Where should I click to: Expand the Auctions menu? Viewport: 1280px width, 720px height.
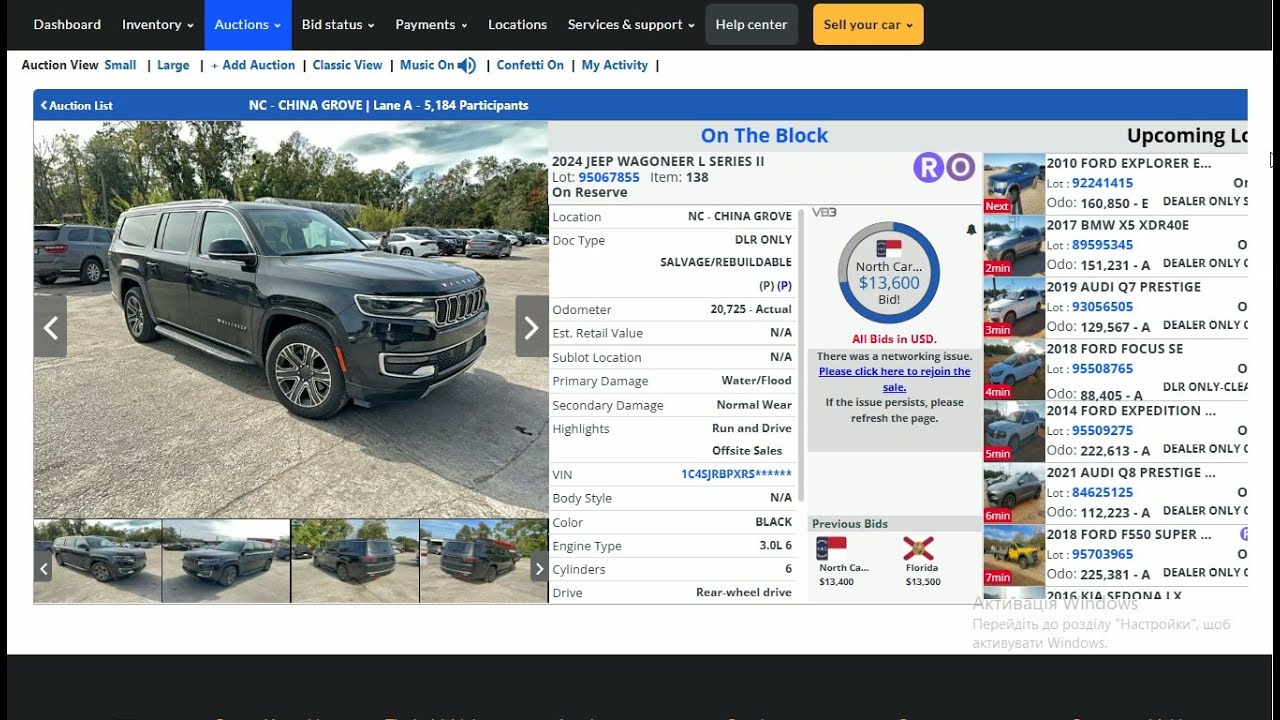248,24
